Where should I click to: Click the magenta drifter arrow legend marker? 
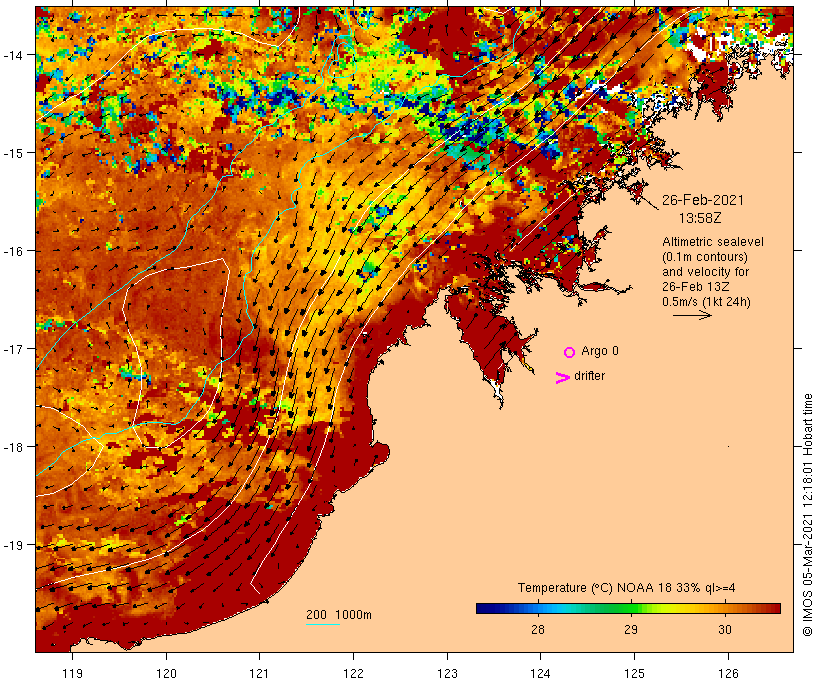(563, 378)
